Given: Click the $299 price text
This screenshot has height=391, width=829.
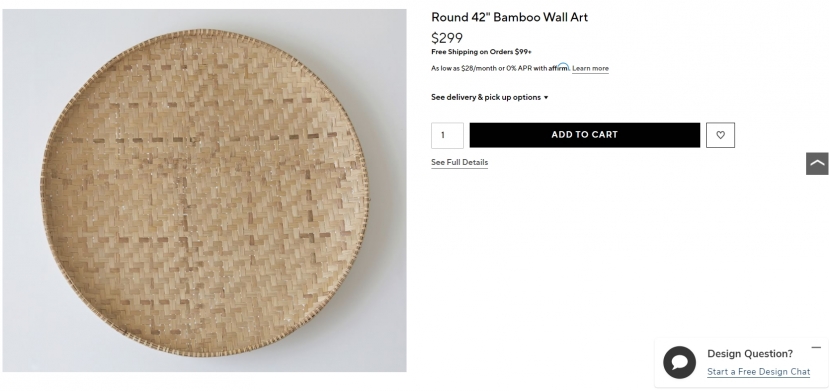Looking at the screenshot, I should 447,38.
